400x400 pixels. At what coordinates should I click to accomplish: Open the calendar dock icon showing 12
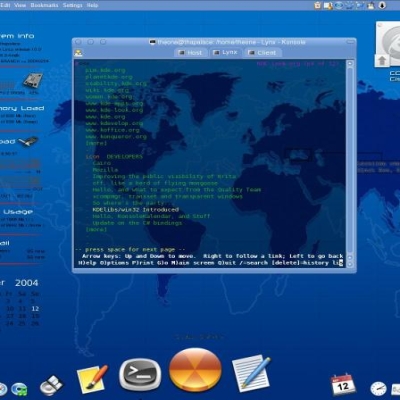coord(343,384)
